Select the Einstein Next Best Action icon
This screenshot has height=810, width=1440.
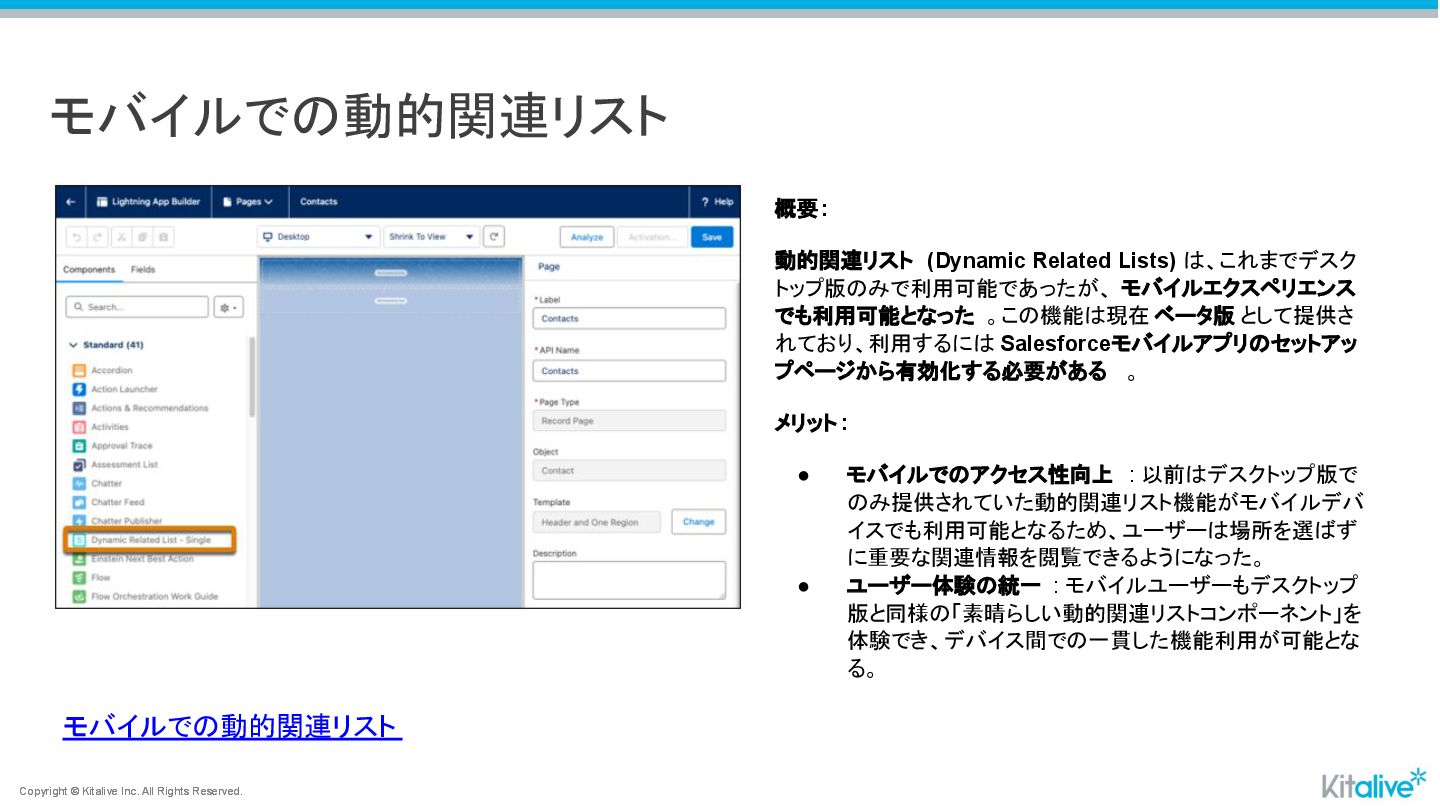tap(79, 559)
